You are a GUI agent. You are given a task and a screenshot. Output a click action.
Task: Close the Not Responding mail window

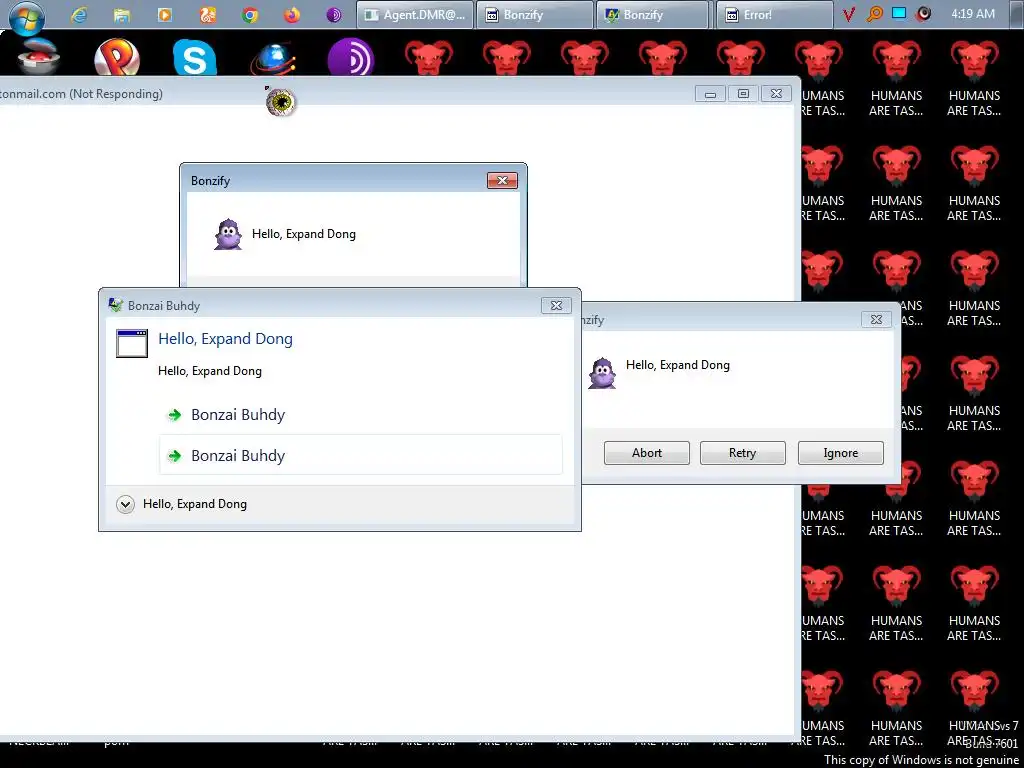tap(776, 94)
